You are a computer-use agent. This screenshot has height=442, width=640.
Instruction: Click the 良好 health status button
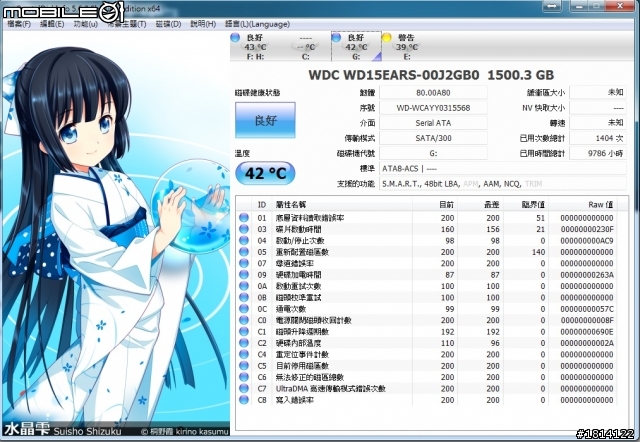(x=265, y=120)
